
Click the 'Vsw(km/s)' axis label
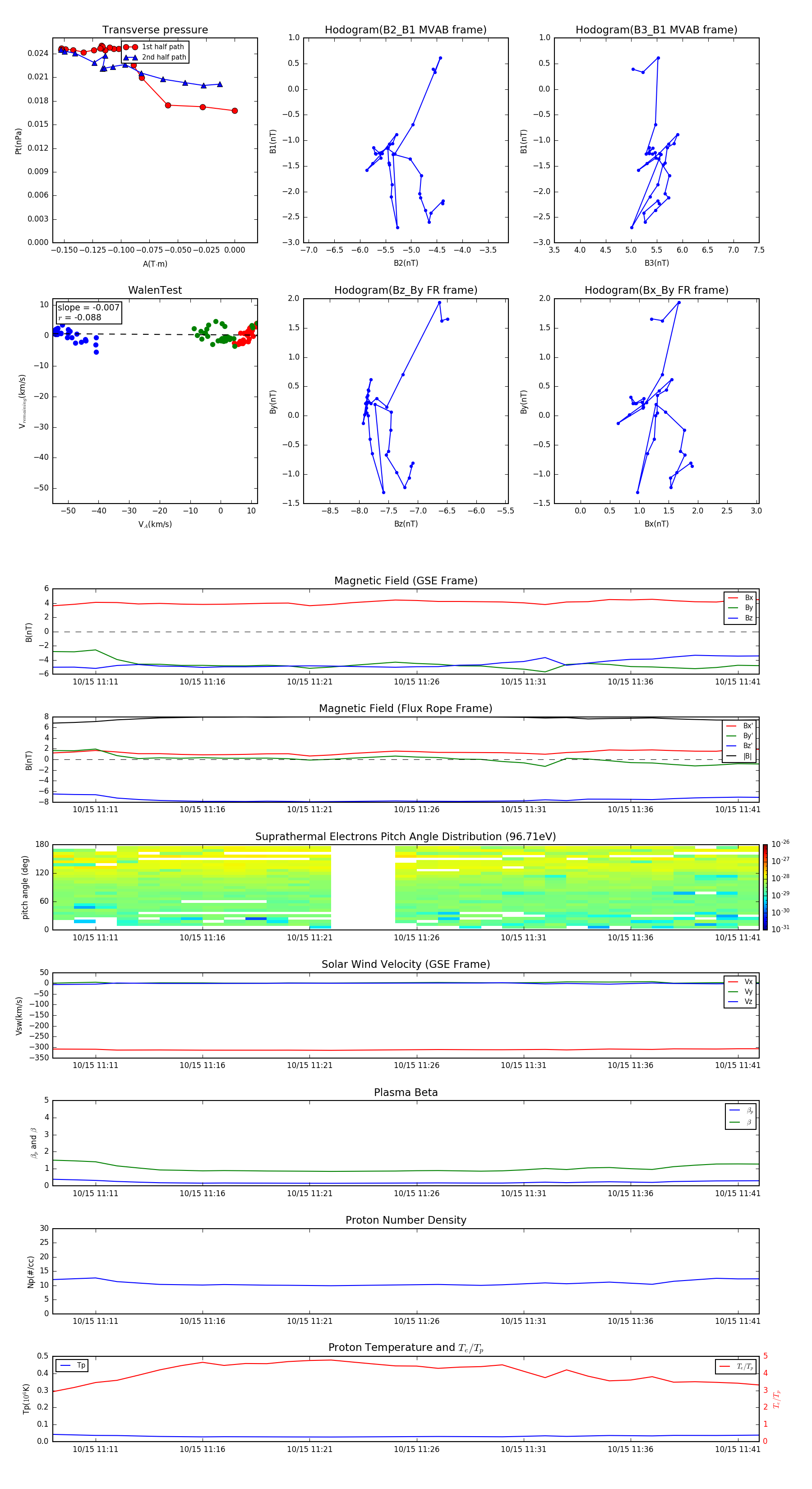coord(18,1016)
